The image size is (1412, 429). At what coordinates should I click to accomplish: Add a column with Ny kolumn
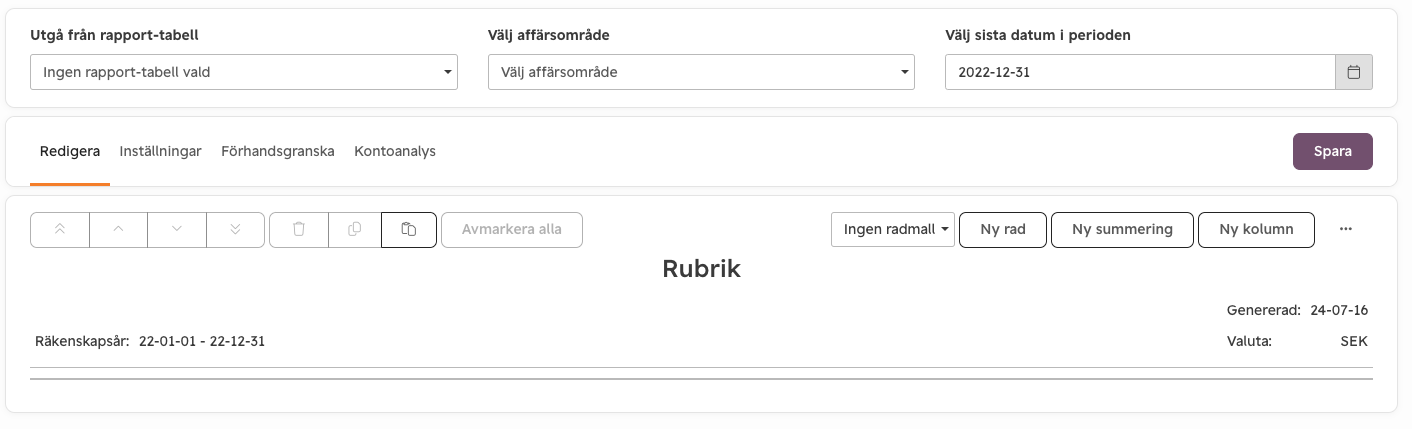pyautogui.click(x=1256, y=229)
